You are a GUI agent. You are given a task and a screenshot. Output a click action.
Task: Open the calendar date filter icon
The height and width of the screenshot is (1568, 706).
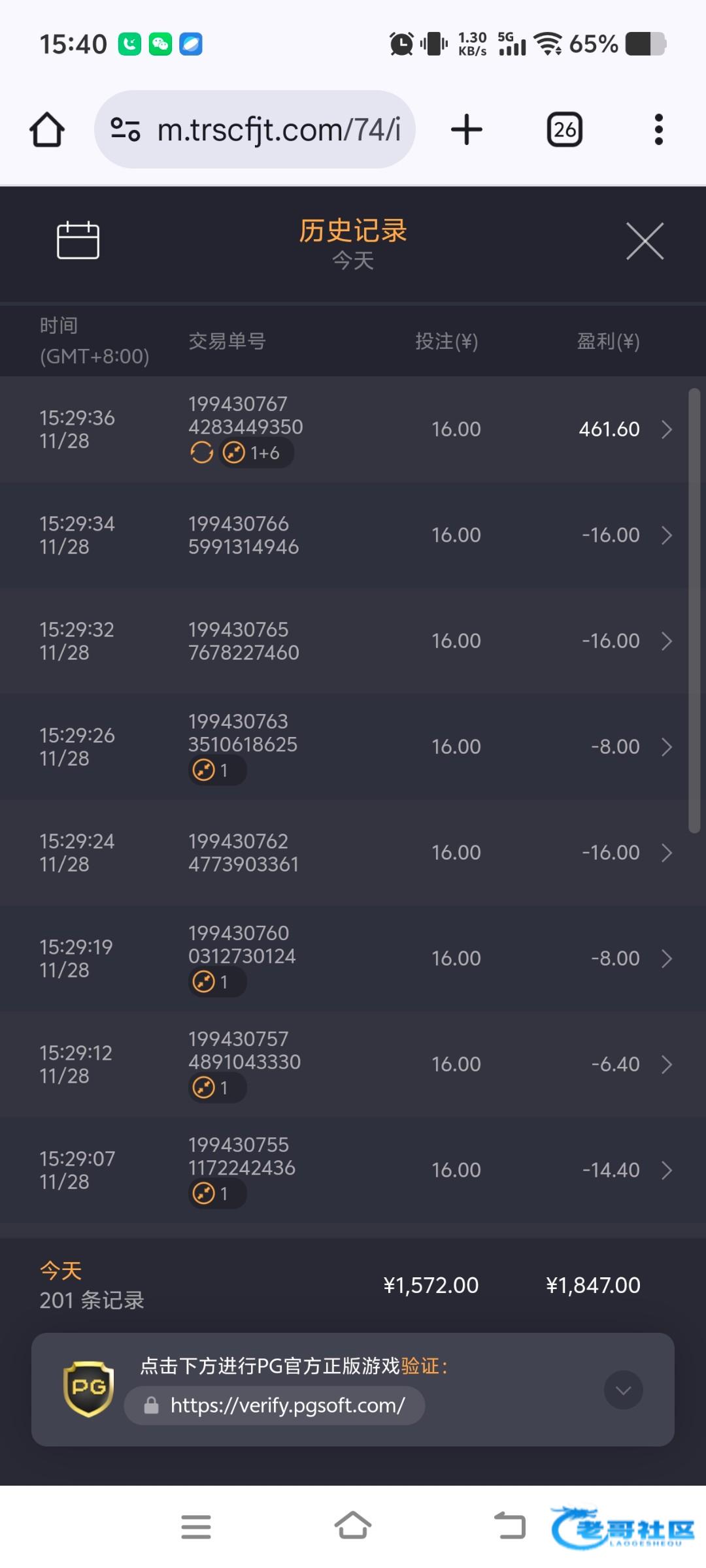[x=78, y=240]
